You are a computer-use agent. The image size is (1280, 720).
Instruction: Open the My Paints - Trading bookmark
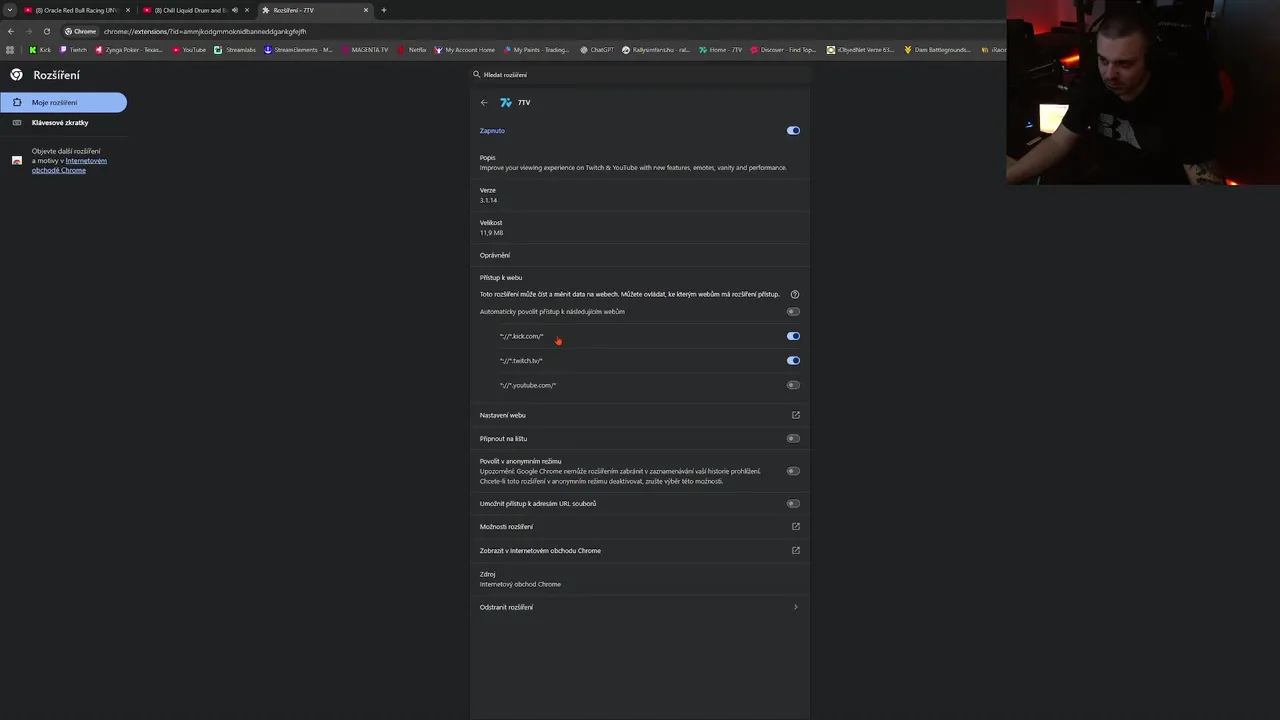pos(536,49)
